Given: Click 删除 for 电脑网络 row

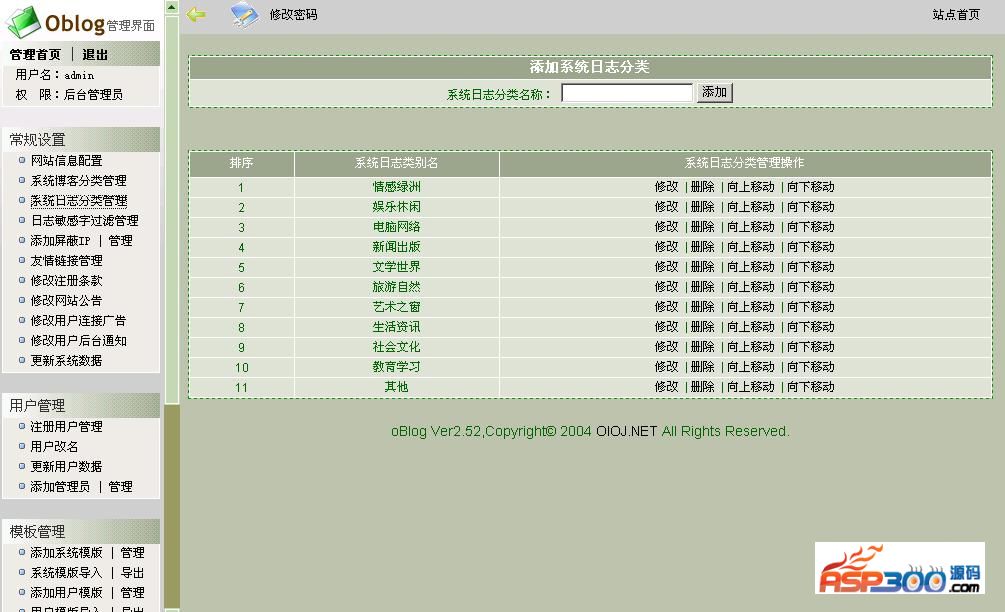Looking at the screenshot, I should pyautogui.click(x=702, y=226).
